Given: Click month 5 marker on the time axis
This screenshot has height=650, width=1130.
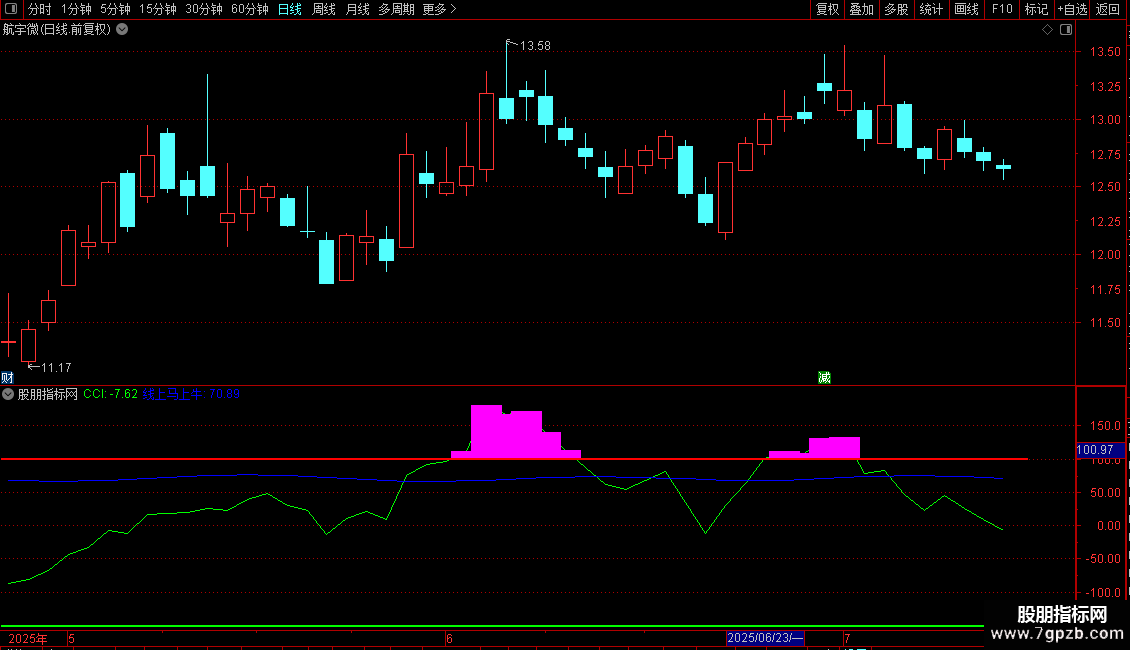Looking at the screenshot, I should [x=71, y=639].
